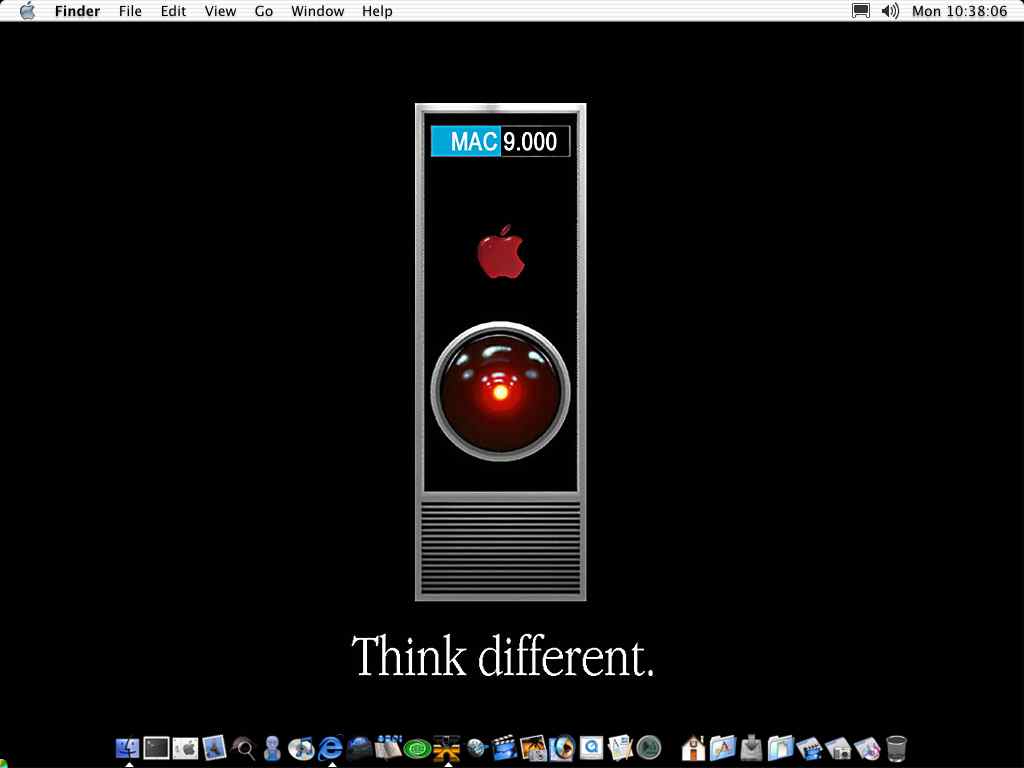Launch TextEdit from the Dock

click(620, 748)
